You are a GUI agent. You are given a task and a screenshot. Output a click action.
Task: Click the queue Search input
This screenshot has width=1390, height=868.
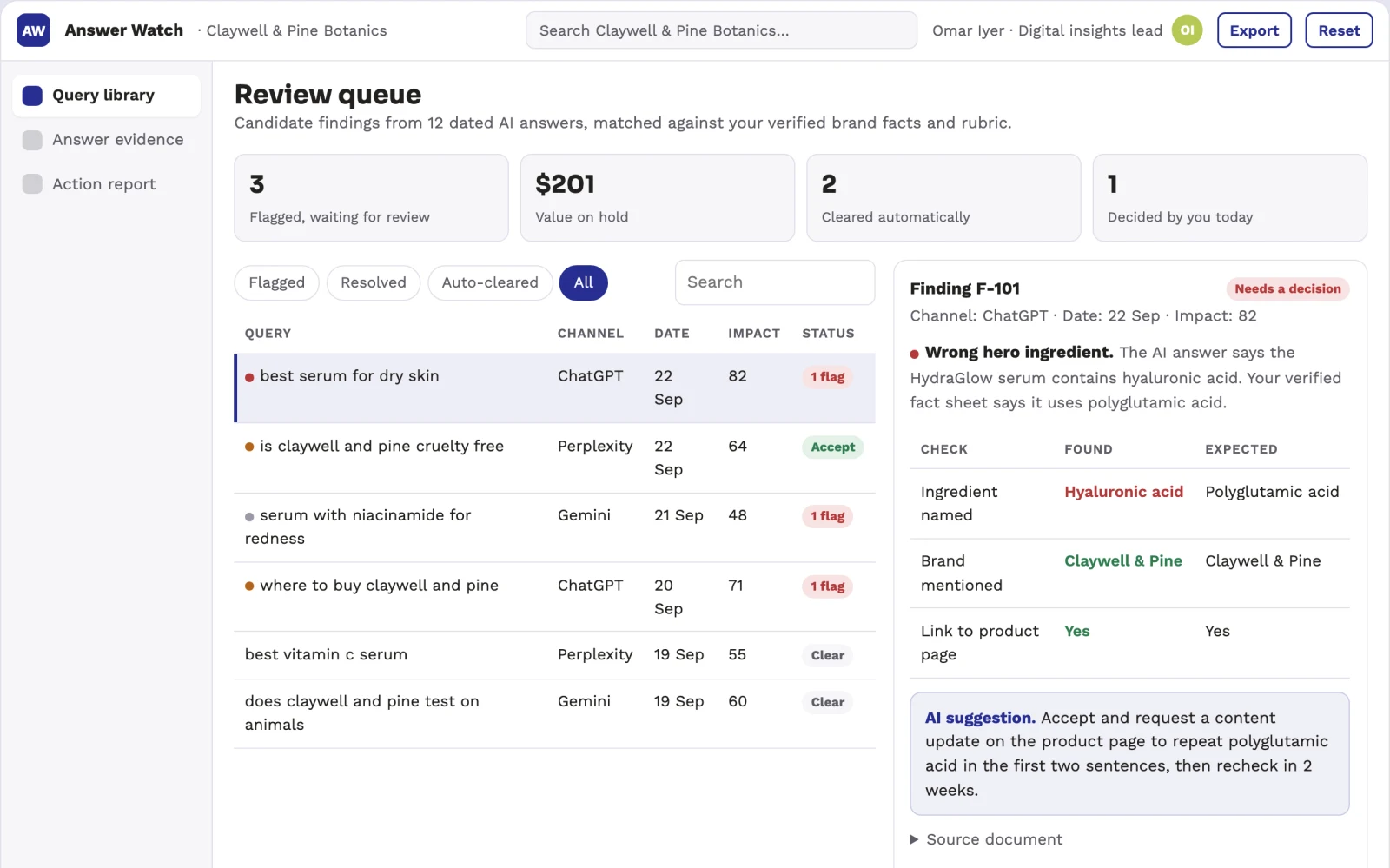pyautogui.click(x=775, y=282)
